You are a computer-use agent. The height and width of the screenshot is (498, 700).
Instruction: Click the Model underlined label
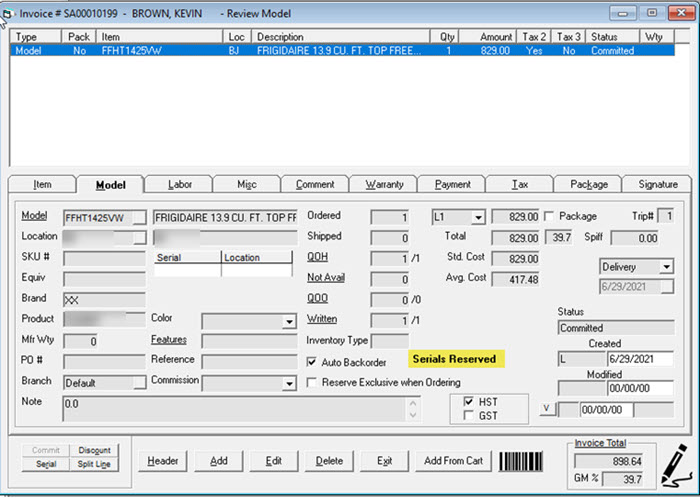click(34, 216)
